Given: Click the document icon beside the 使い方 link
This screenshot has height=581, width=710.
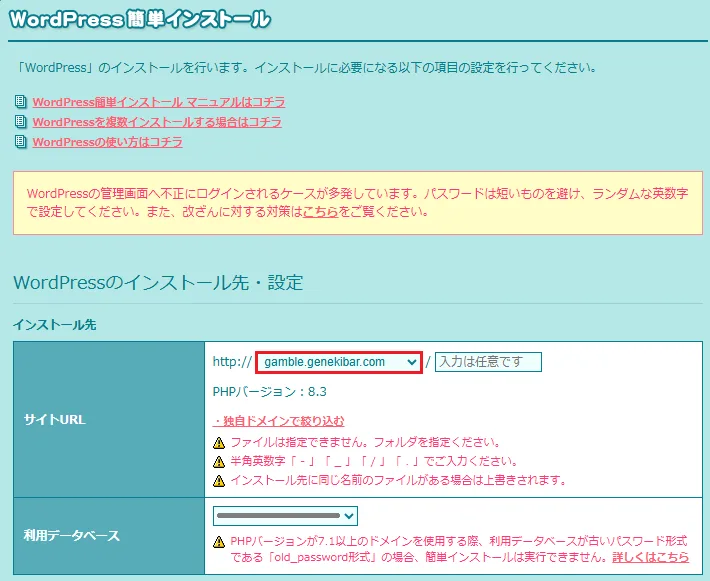Looking at the screenshot, I should (20, 141).
